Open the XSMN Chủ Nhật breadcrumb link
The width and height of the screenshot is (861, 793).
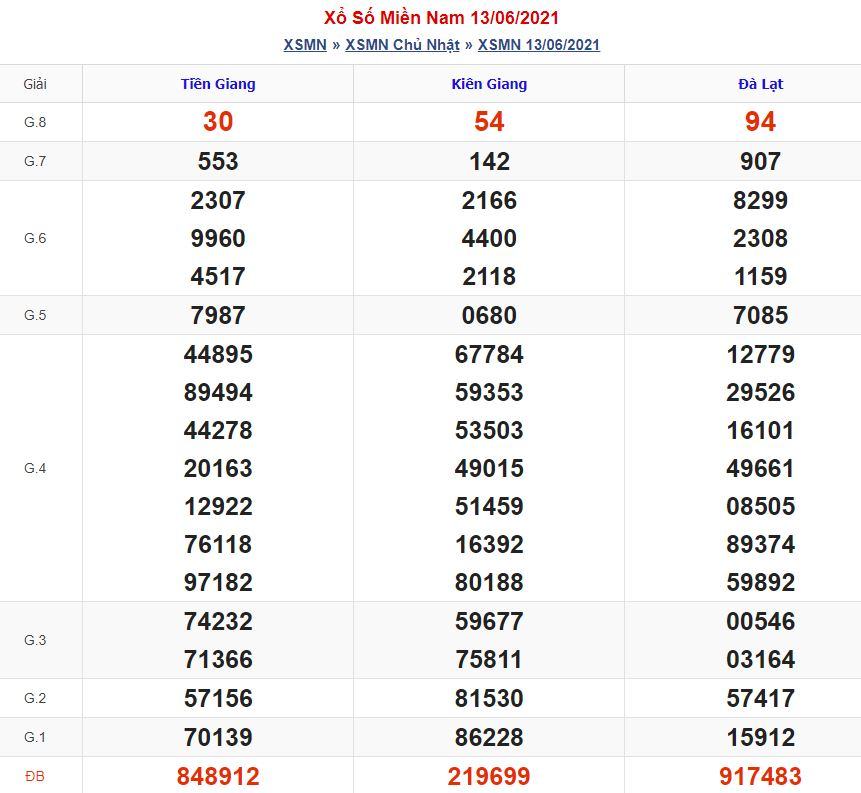tap(402, 44)
